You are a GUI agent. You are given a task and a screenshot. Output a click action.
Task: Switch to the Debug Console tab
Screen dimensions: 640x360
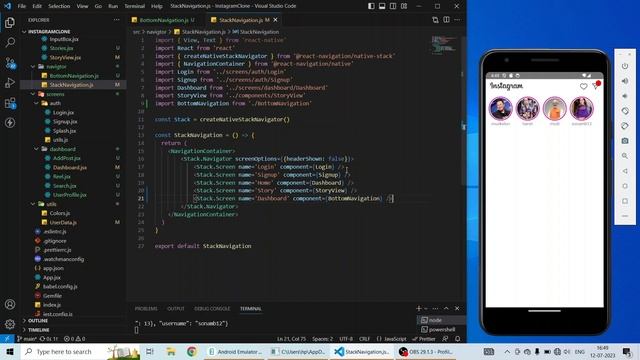[x=212, y=309]
